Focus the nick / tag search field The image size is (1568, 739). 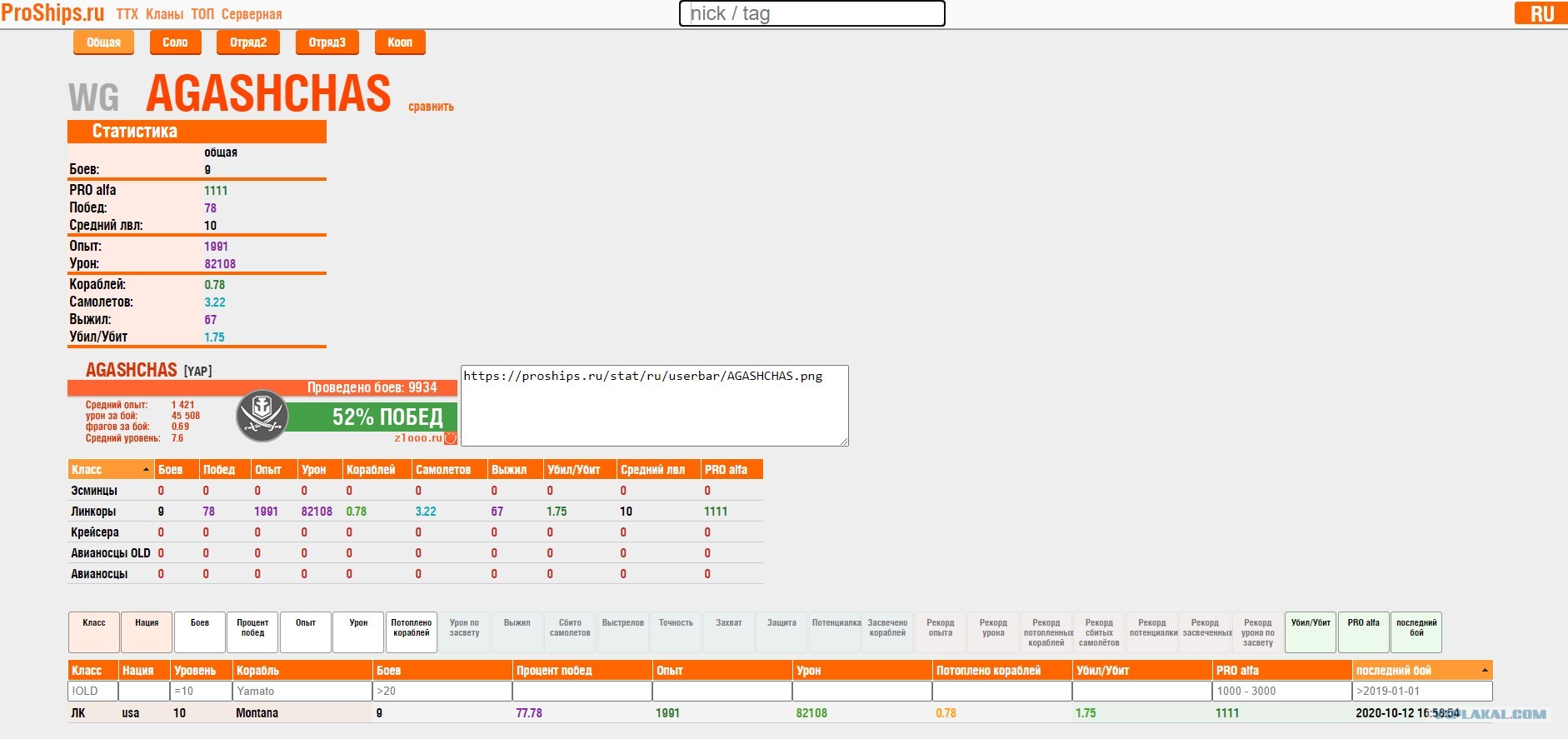[x=812, y=13]
